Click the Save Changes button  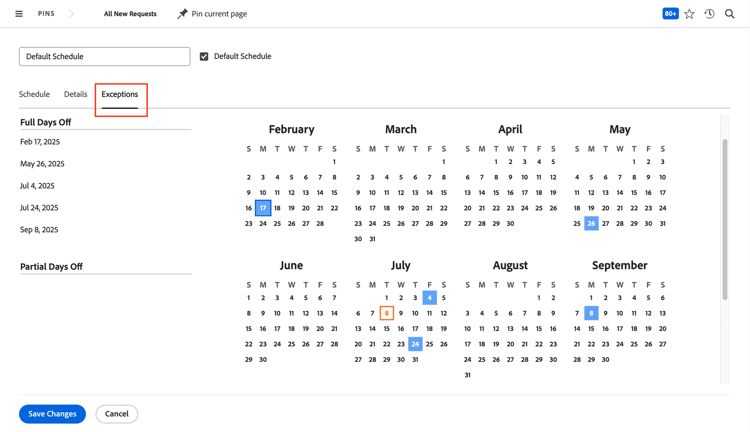point(53,414)
